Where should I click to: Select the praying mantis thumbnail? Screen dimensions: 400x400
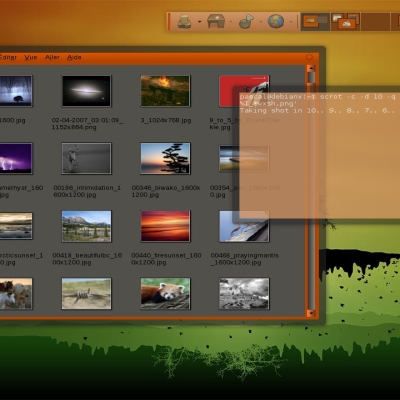click(x=244, y=226)
